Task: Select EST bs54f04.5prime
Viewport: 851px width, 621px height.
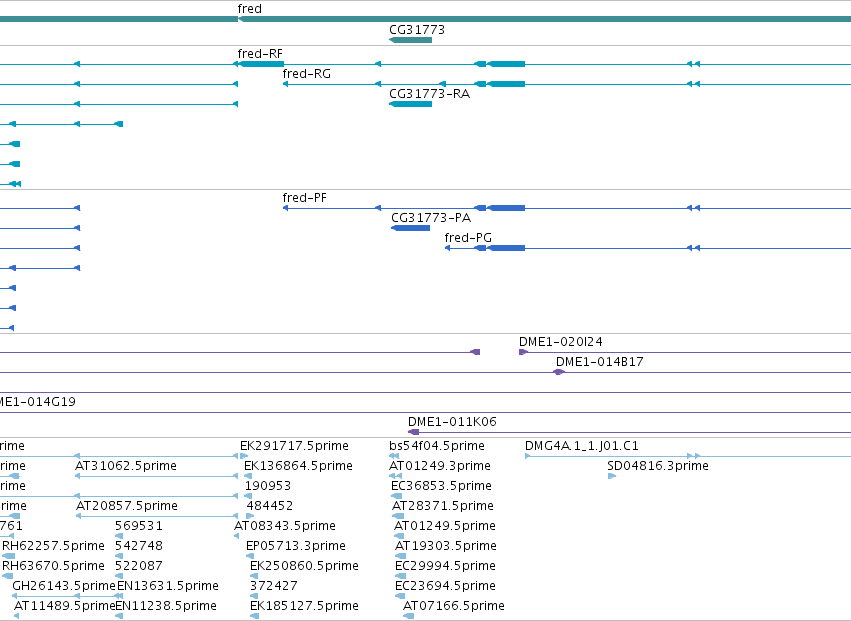Action: point(437,446)
